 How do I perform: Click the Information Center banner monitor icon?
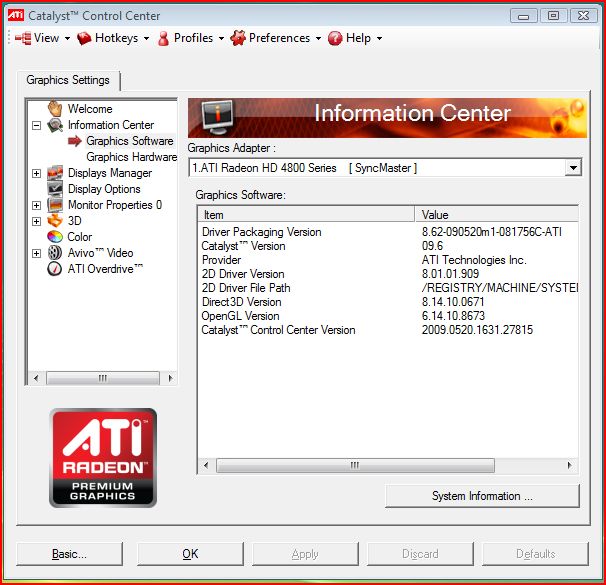point(217,117)
